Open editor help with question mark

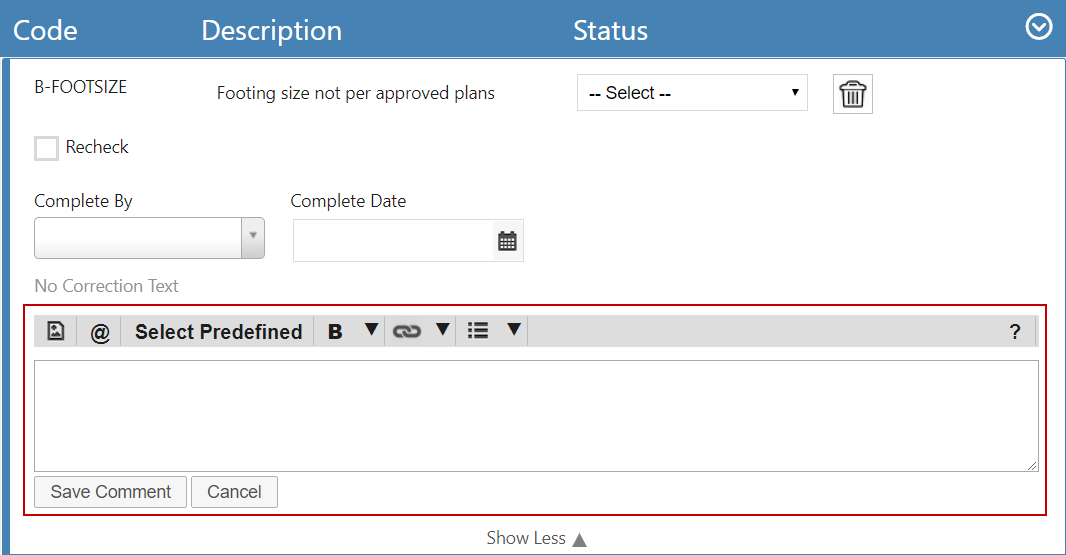(1015, 332)
